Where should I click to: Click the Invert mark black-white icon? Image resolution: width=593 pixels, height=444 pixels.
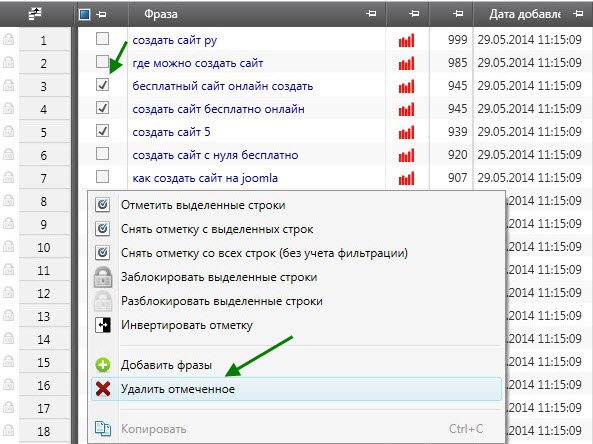tap(103, 325)
